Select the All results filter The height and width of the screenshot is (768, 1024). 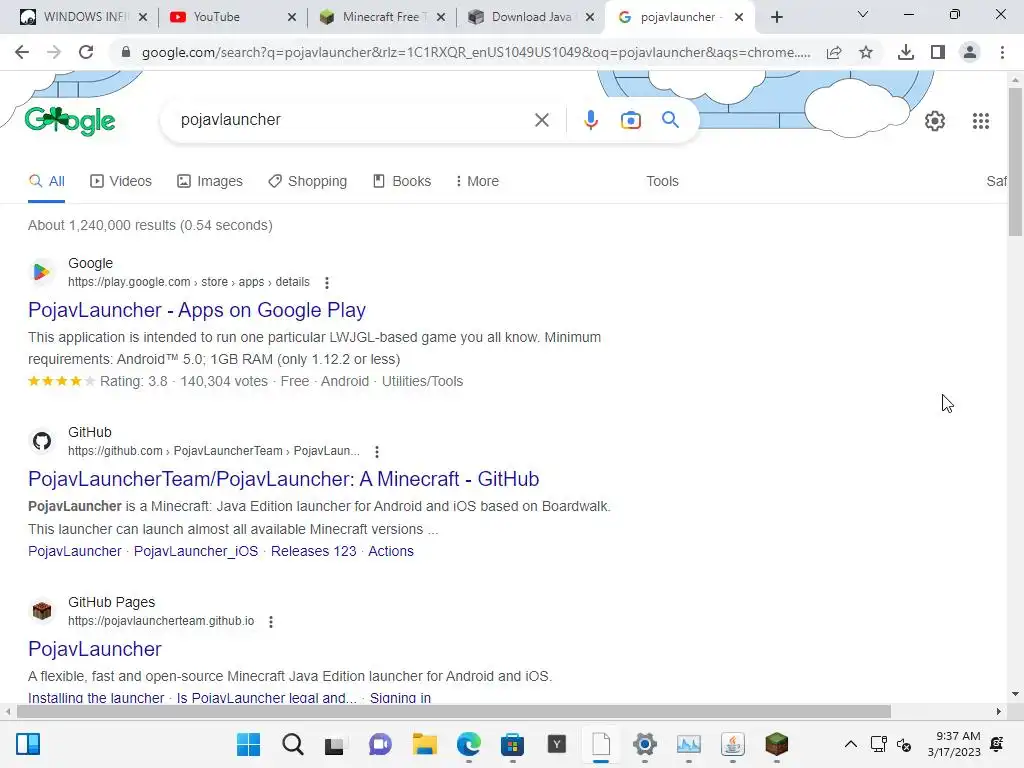coord(46,181)
